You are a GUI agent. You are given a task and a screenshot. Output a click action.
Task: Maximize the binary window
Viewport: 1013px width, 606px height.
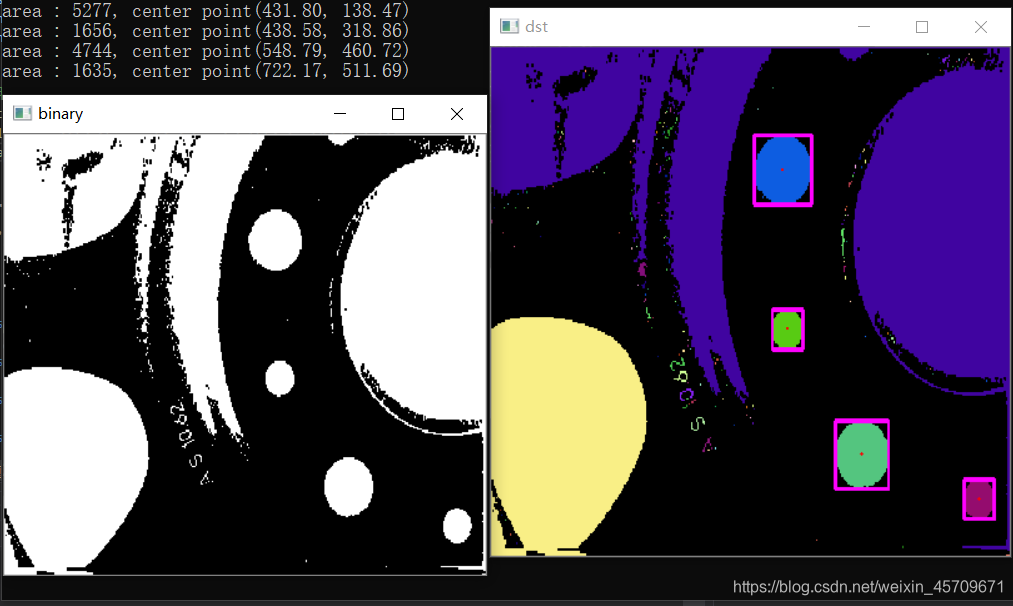click(x=398, y=114)
